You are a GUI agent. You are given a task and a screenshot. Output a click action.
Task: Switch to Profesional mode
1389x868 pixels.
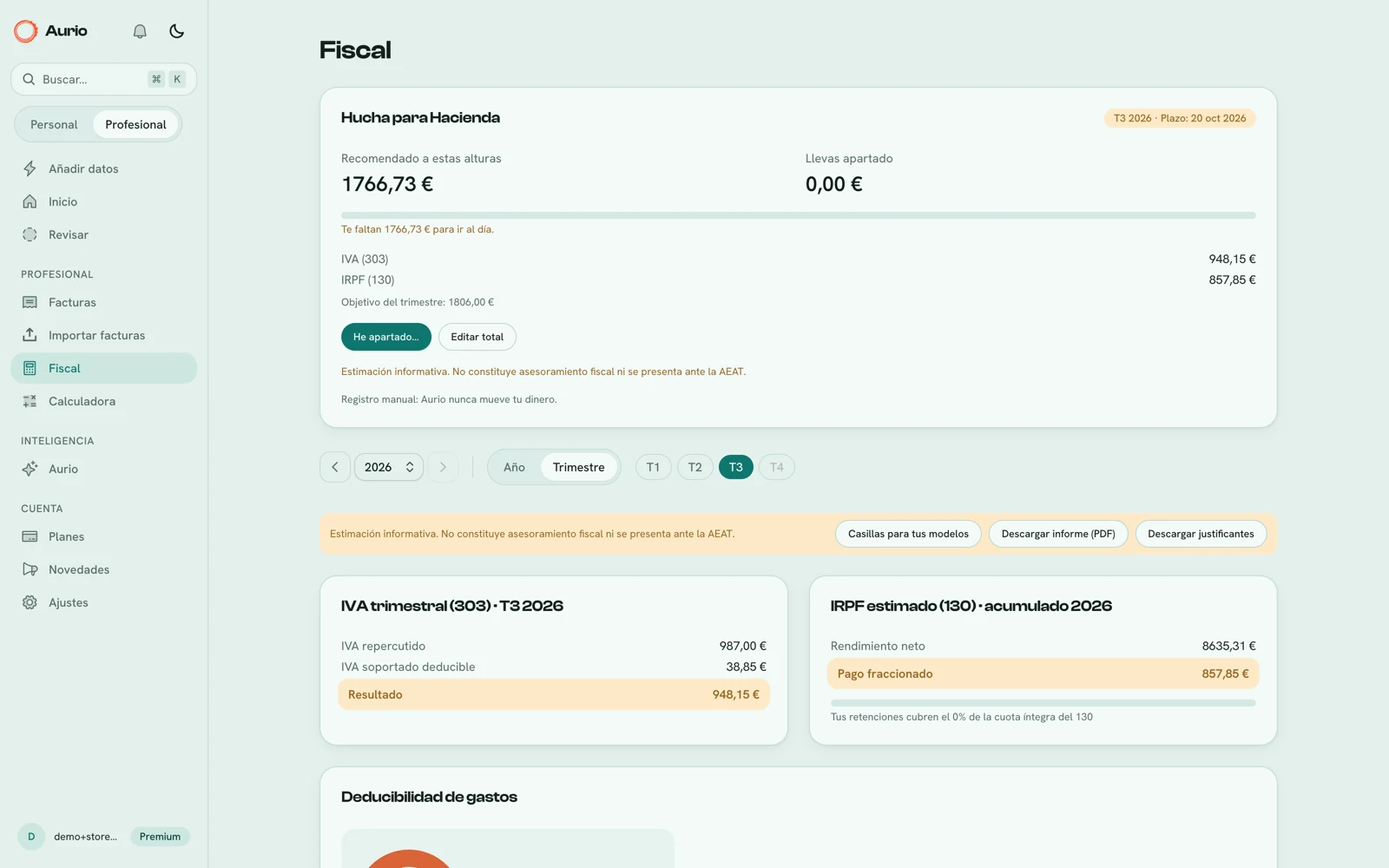coord(135,124)
